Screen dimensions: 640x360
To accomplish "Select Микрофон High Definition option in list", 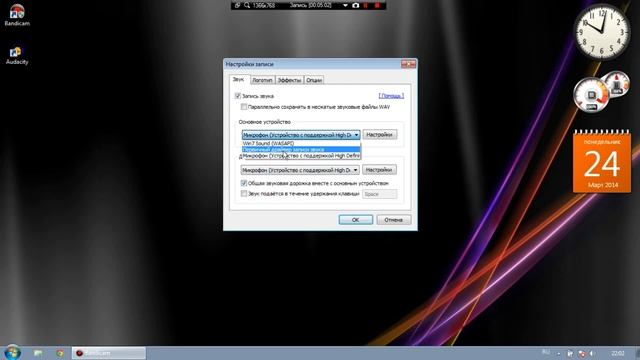I will click(x=301, y=156).
